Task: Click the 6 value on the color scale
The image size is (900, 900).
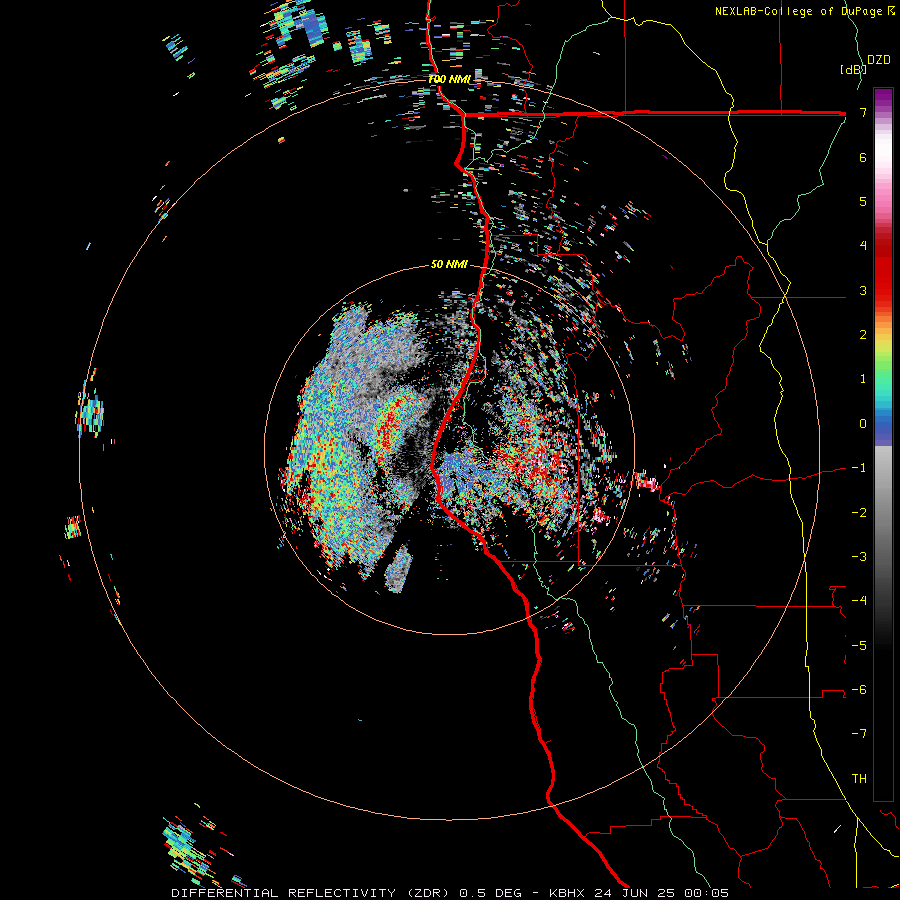Action: click(863, 157)
